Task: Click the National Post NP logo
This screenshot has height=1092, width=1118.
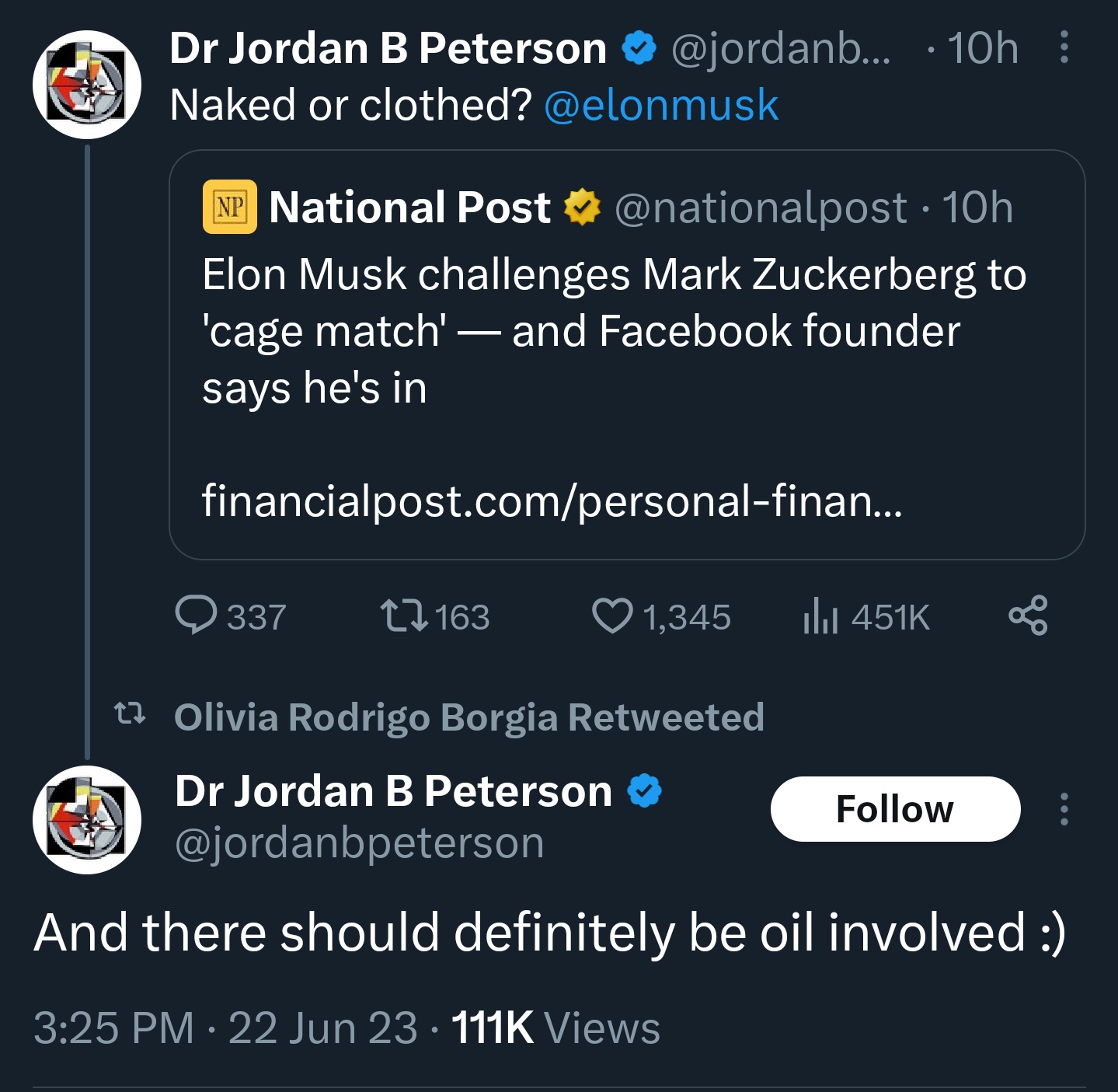Action: pyautogui.click(x=229, y=207)
